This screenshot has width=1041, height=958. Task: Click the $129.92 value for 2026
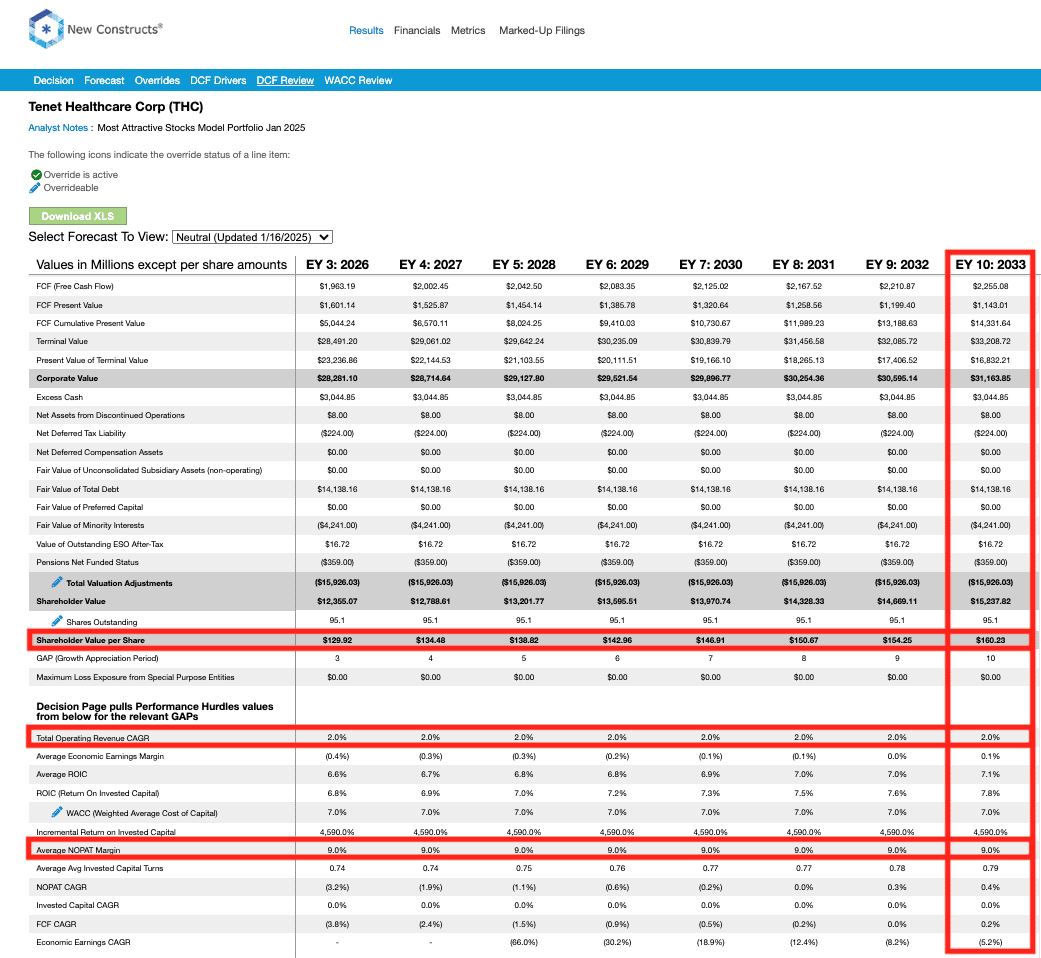(337, 640)
